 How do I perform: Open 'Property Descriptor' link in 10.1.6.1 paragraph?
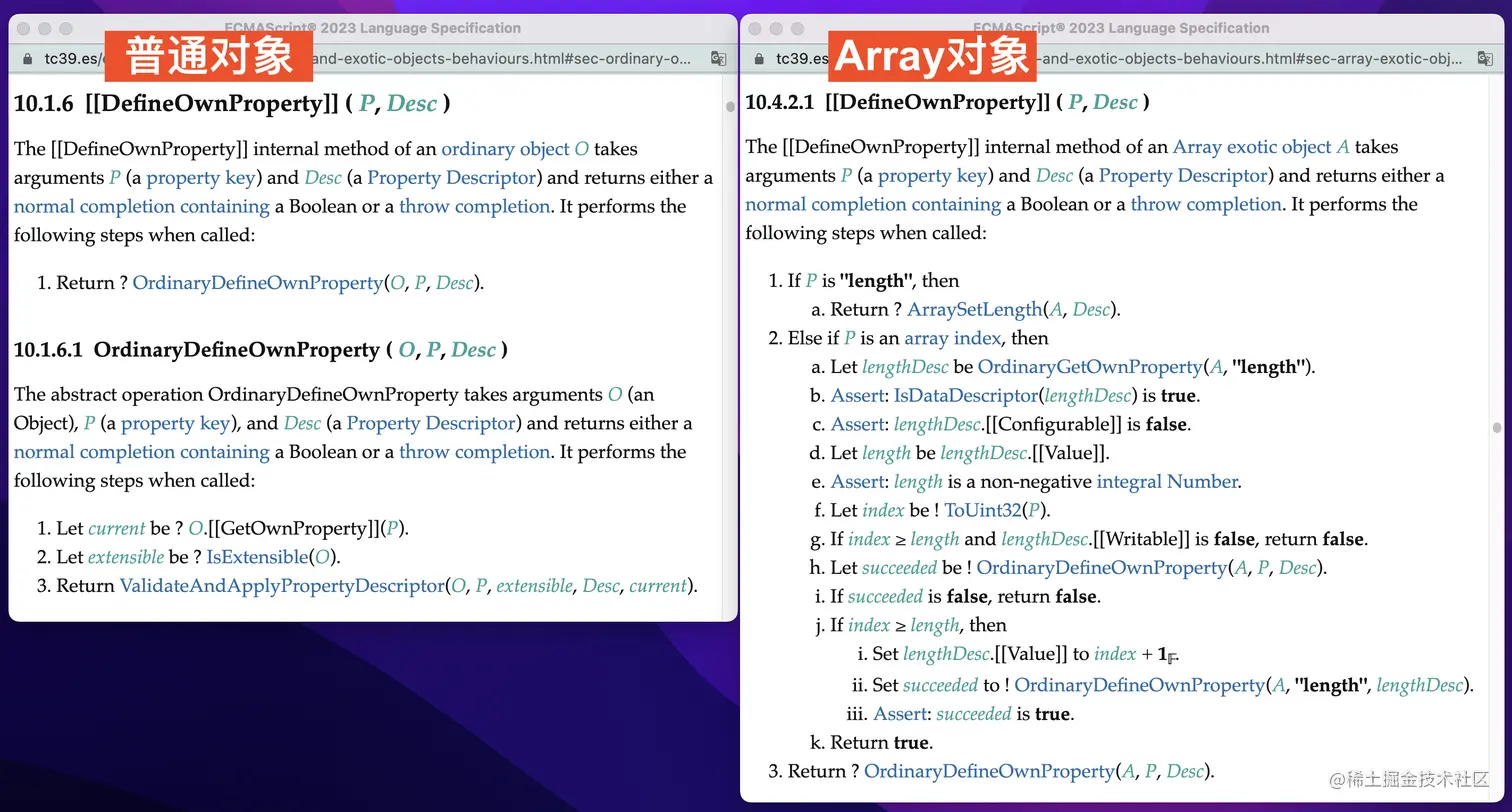[x=431, y=423]
